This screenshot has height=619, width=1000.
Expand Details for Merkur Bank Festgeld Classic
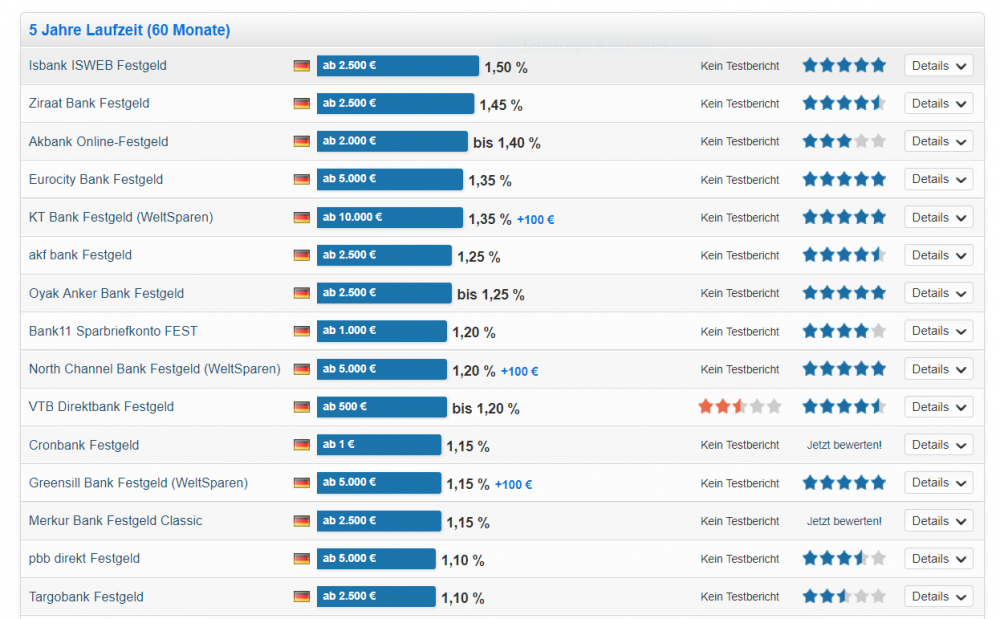(939, 521)
